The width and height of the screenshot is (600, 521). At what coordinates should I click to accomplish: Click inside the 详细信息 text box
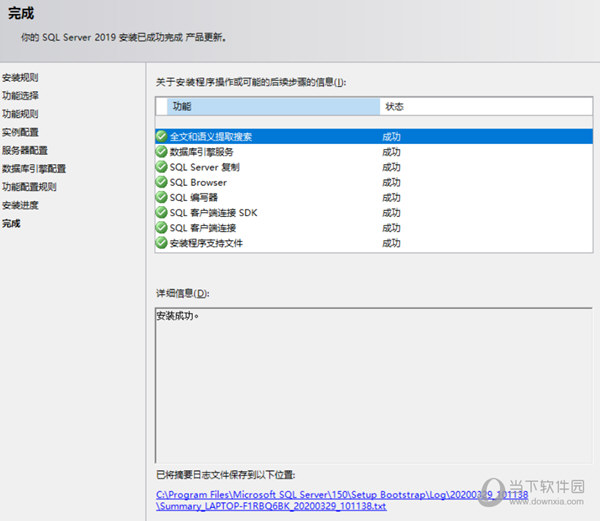[374, 385]
